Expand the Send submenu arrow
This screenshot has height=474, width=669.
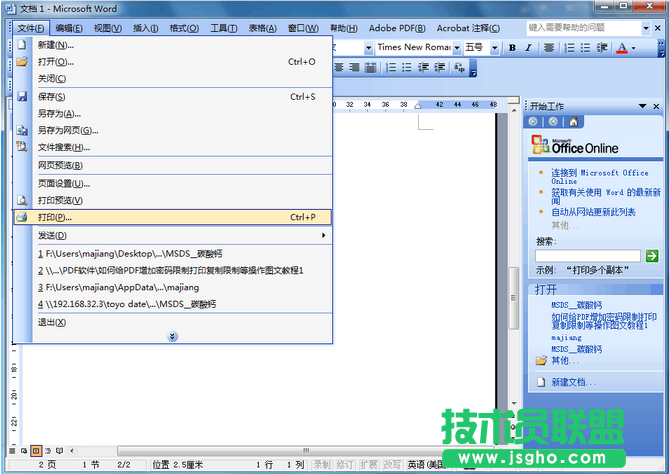click(x=323, y=235)
